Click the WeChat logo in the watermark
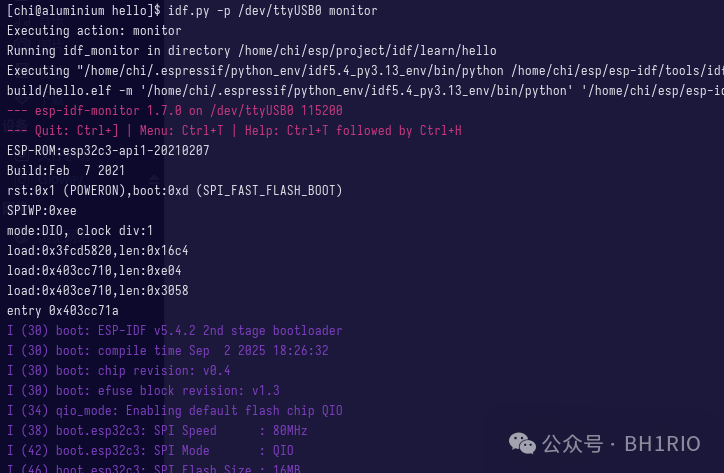 click(522, 443)
